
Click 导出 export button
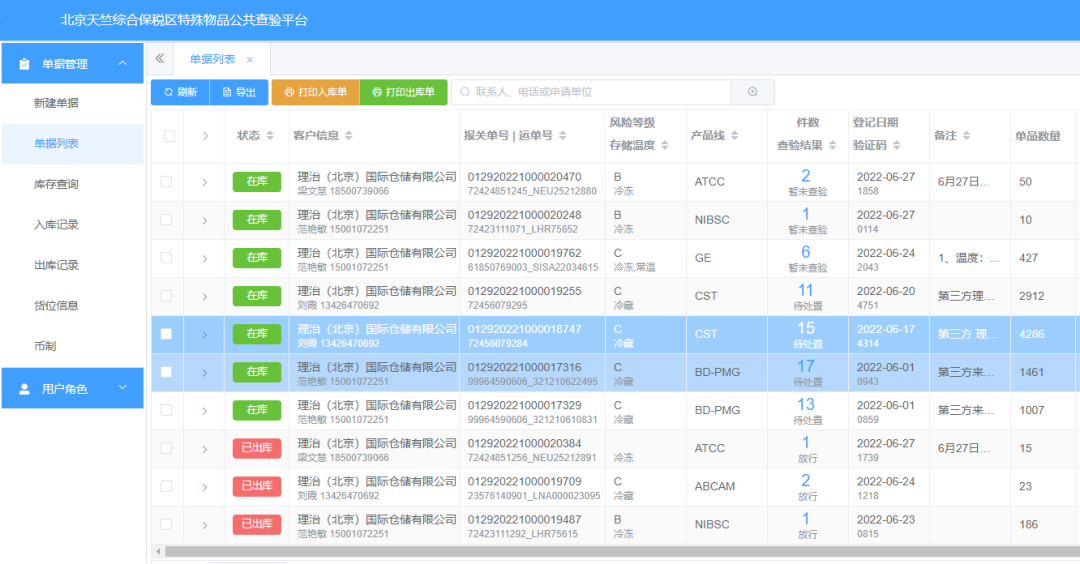point(238,92)
